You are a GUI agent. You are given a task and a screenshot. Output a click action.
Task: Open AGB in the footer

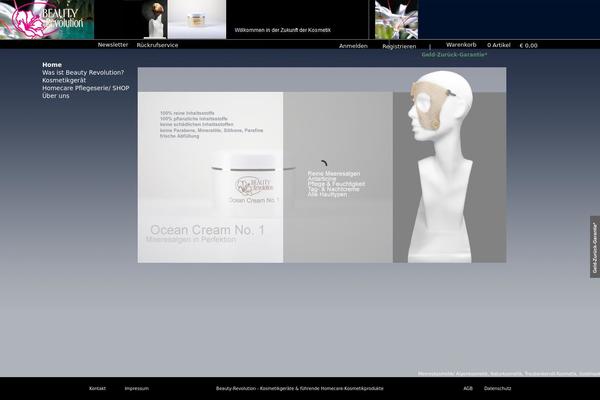click(x=468, y=388)
